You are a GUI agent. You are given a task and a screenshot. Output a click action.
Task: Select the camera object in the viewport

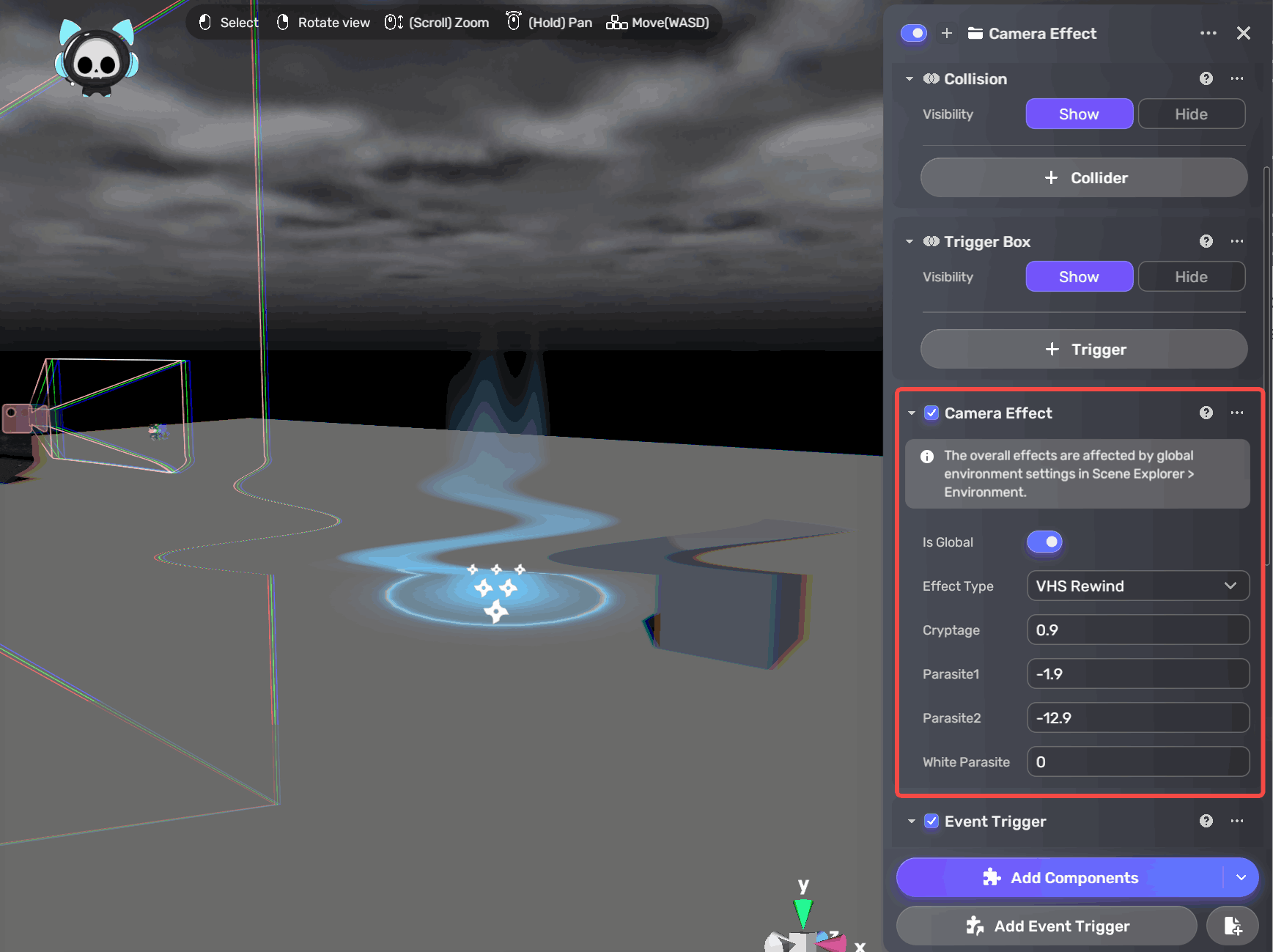[x=26, y=419]
